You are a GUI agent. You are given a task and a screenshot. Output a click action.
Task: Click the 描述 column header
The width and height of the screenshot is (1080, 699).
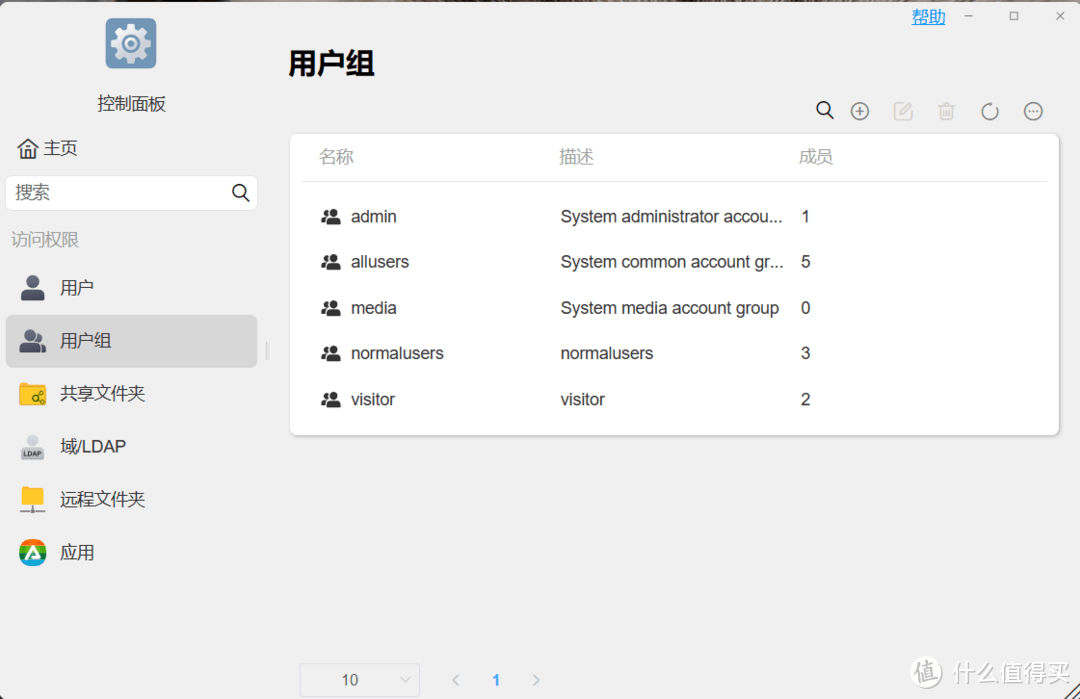[x=576, y=157]
